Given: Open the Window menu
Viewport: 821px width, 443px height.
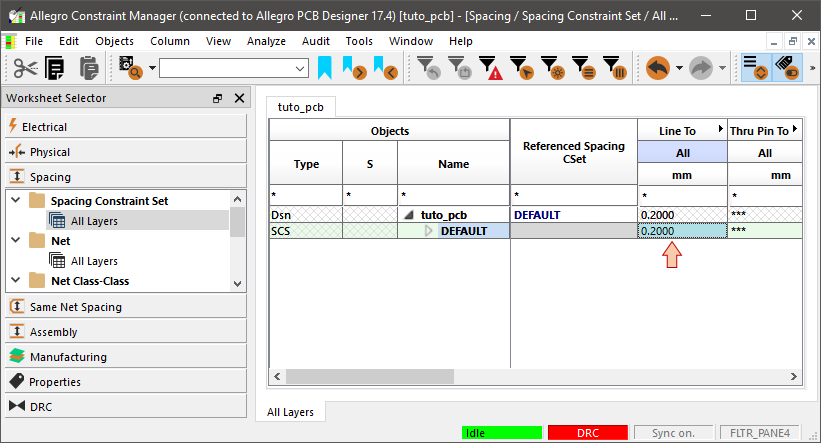Looking at the screenshot, I should [x=410, y=41].
